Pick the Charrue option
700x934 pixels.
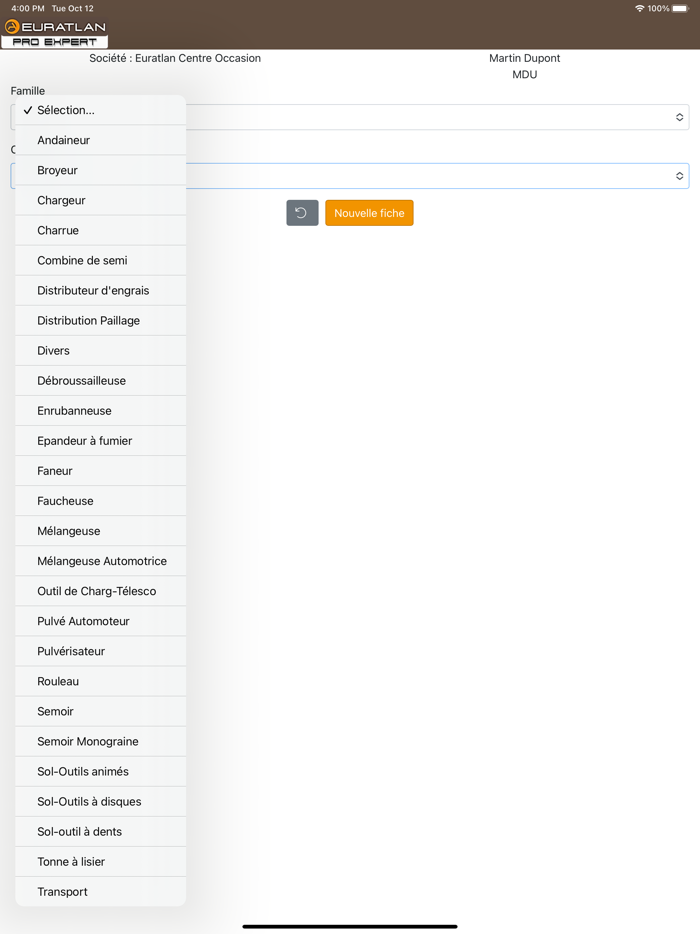pos(100,231)
